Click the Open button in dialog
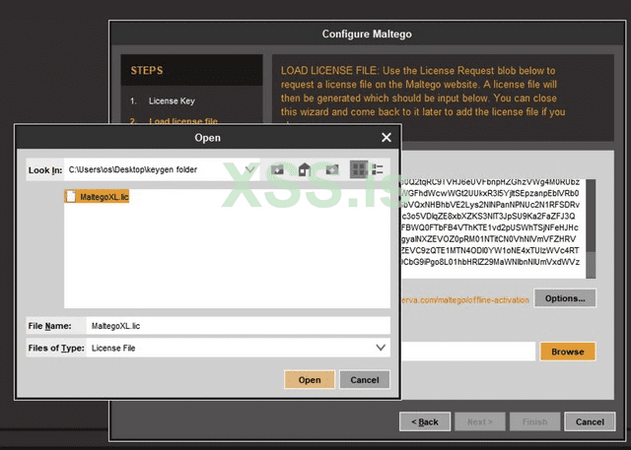The image size is (631, 450). (309, 380)
